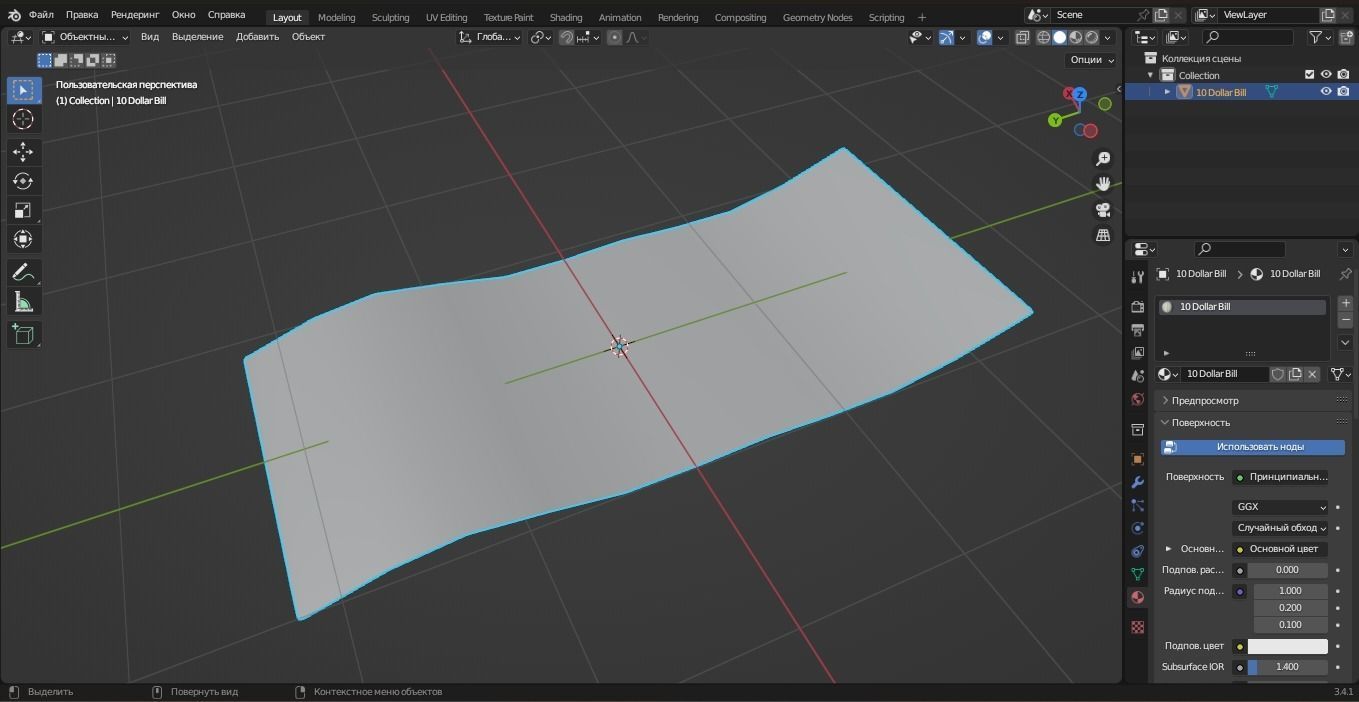This screenshot has width=1359, height=702.
Task: Open GGX distribution dropdown
Action: (x=1280, y=507)
